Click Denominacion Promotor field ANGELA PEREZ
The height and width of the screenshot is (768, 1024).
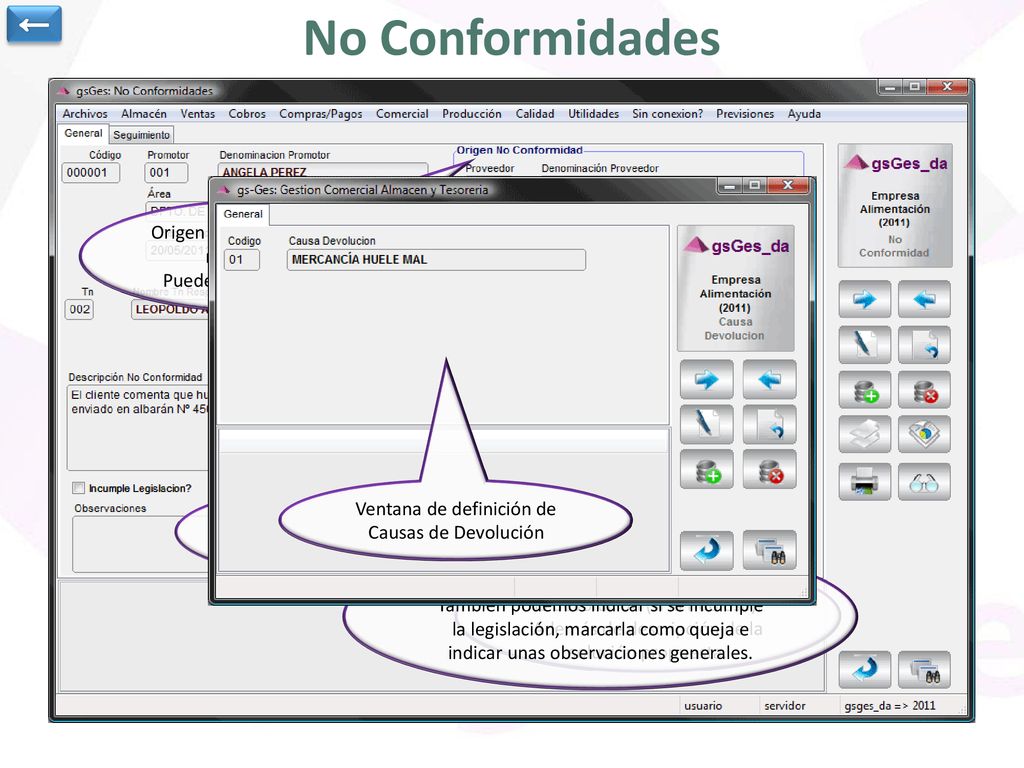coord(323,170)
